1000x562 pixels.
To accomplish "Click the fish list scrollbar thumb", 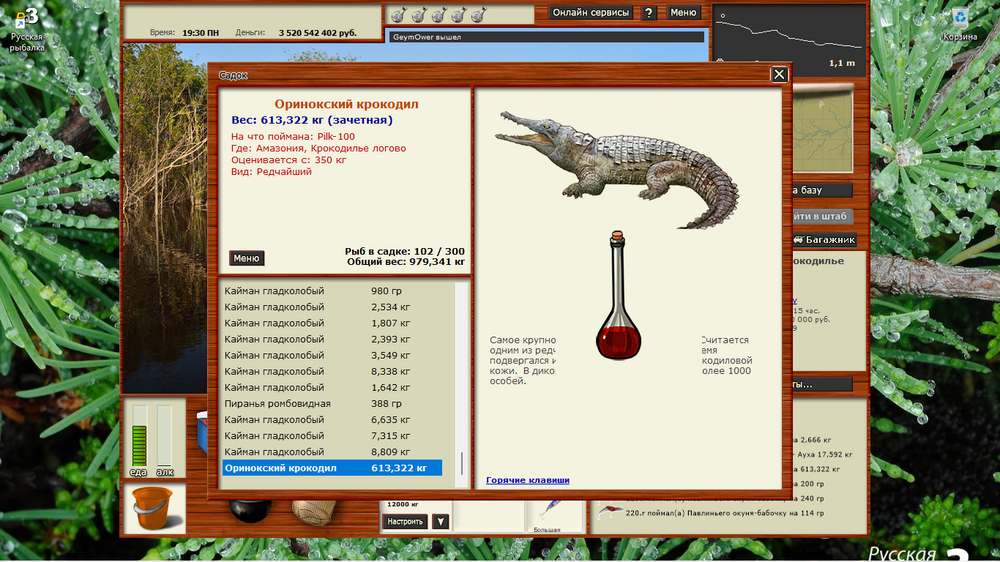I will pyautogui.click(x=462, y=464).
